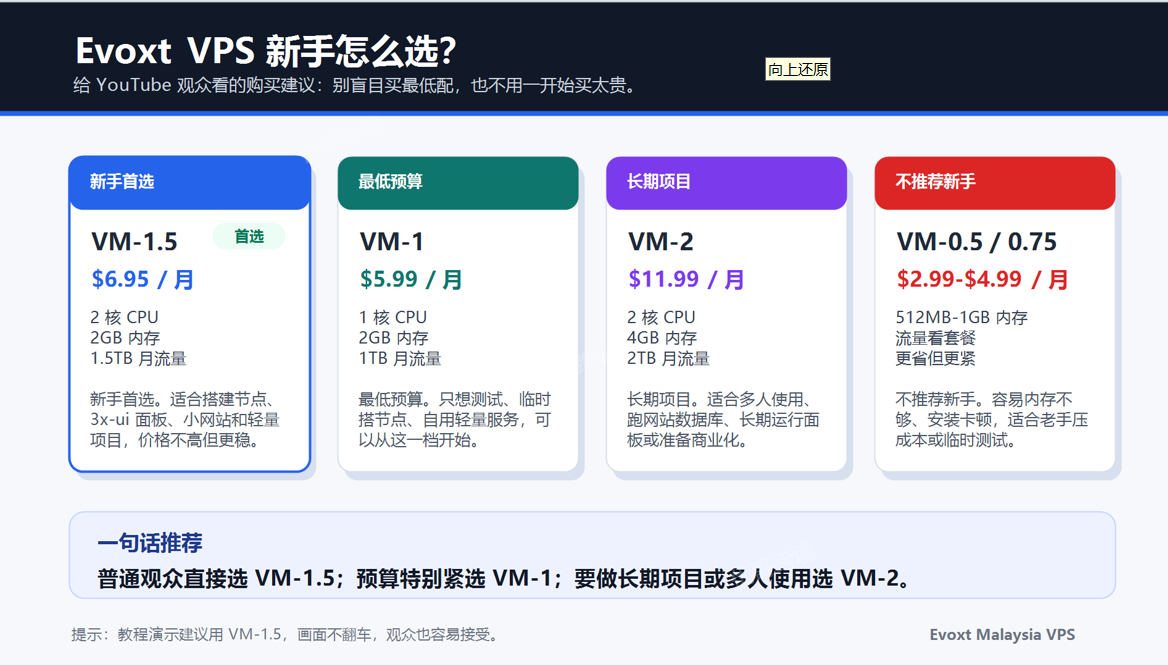Click the "1TB 月流量" line
1168x665 pixels.
click(400, 358)
